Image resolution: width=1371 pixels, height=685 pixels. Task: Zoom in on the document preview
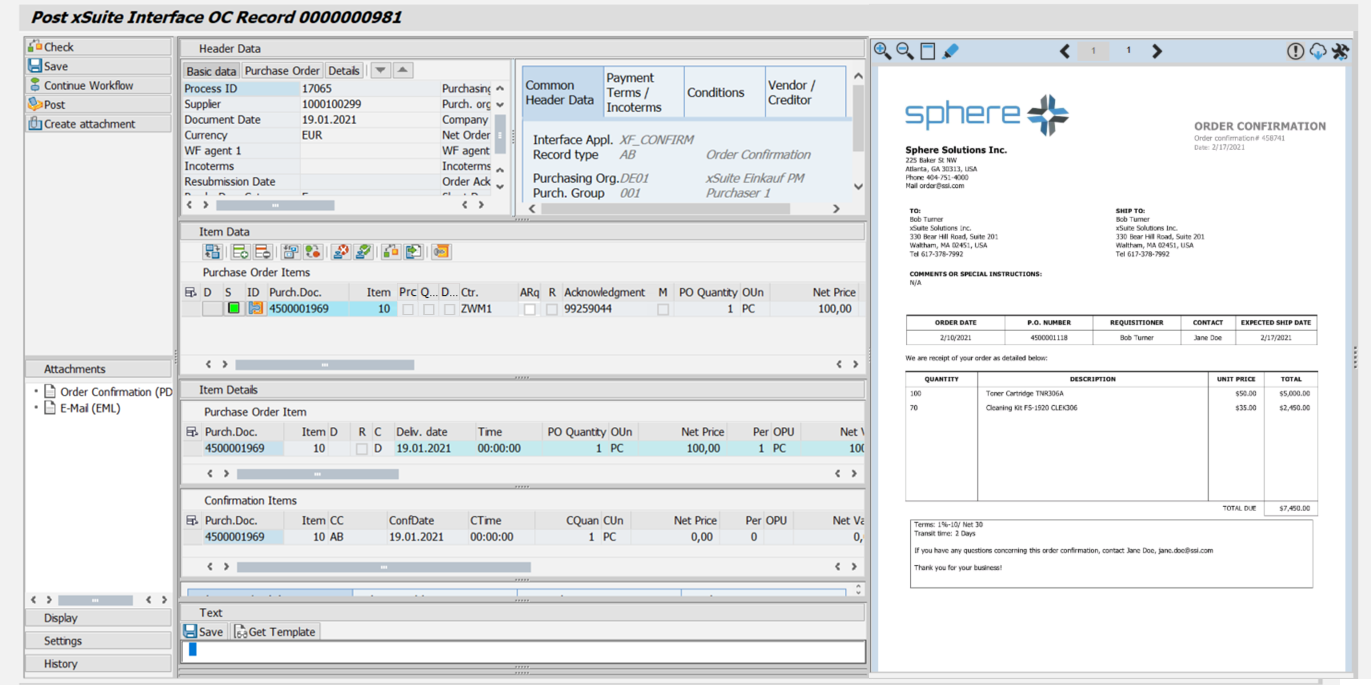pos(882,51)
